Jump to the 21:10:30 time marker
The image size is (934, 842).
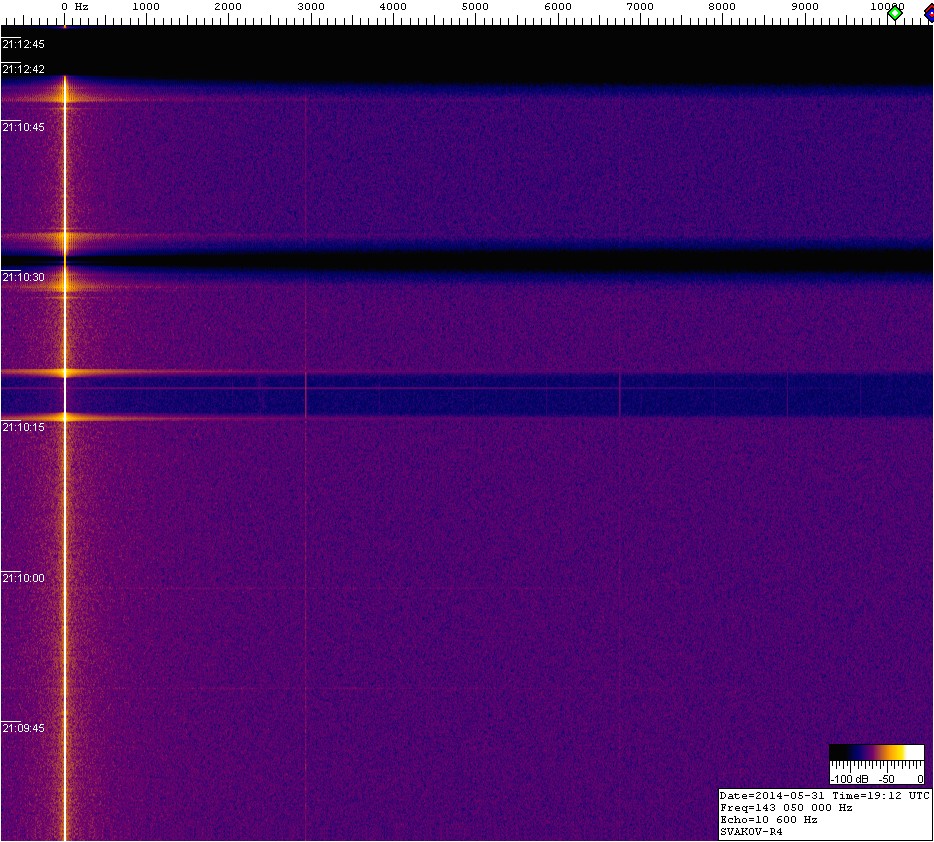click(24, 277)
